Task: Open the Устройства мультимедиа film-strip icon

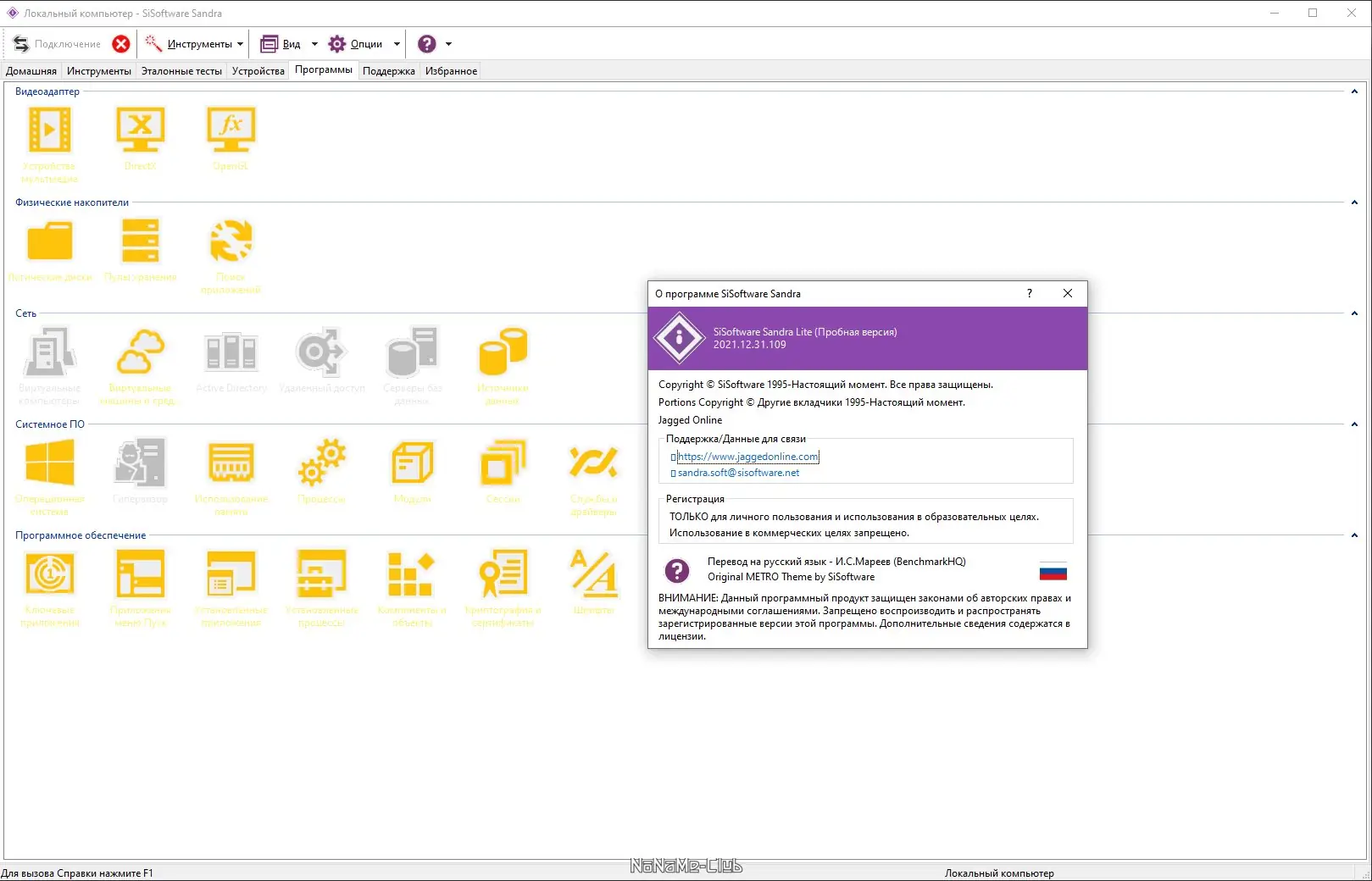Action: 50,130
